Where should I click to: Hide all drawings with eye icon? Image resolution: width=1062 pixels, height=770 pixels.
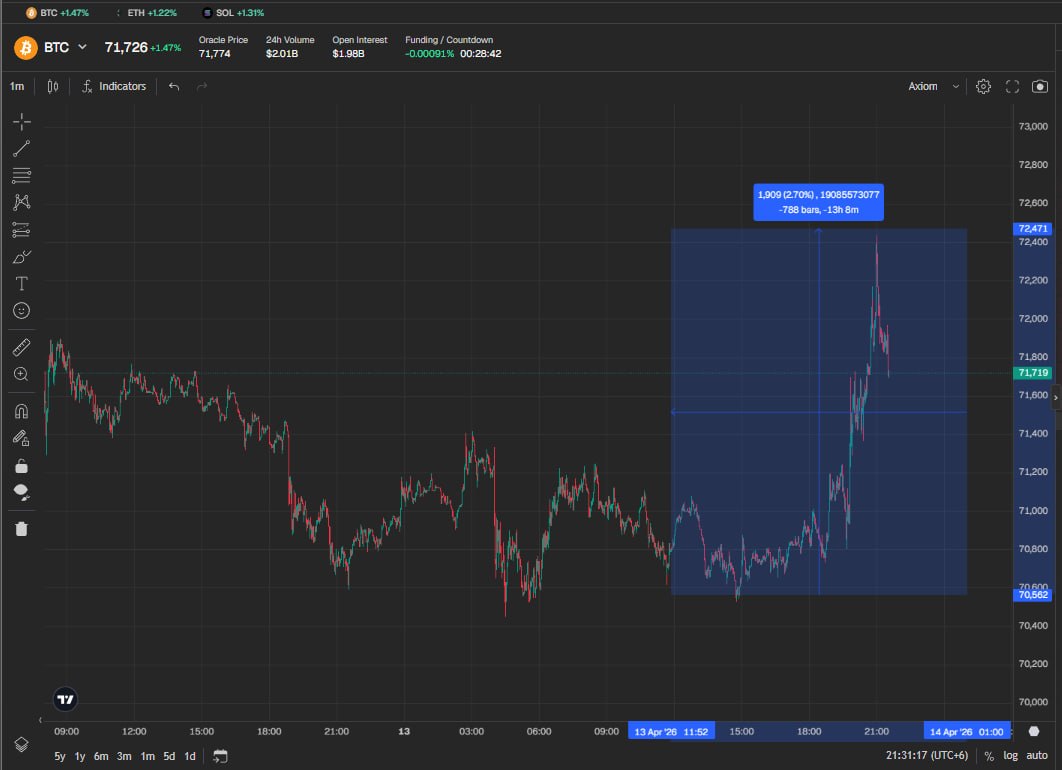click(x=22, y=492)
